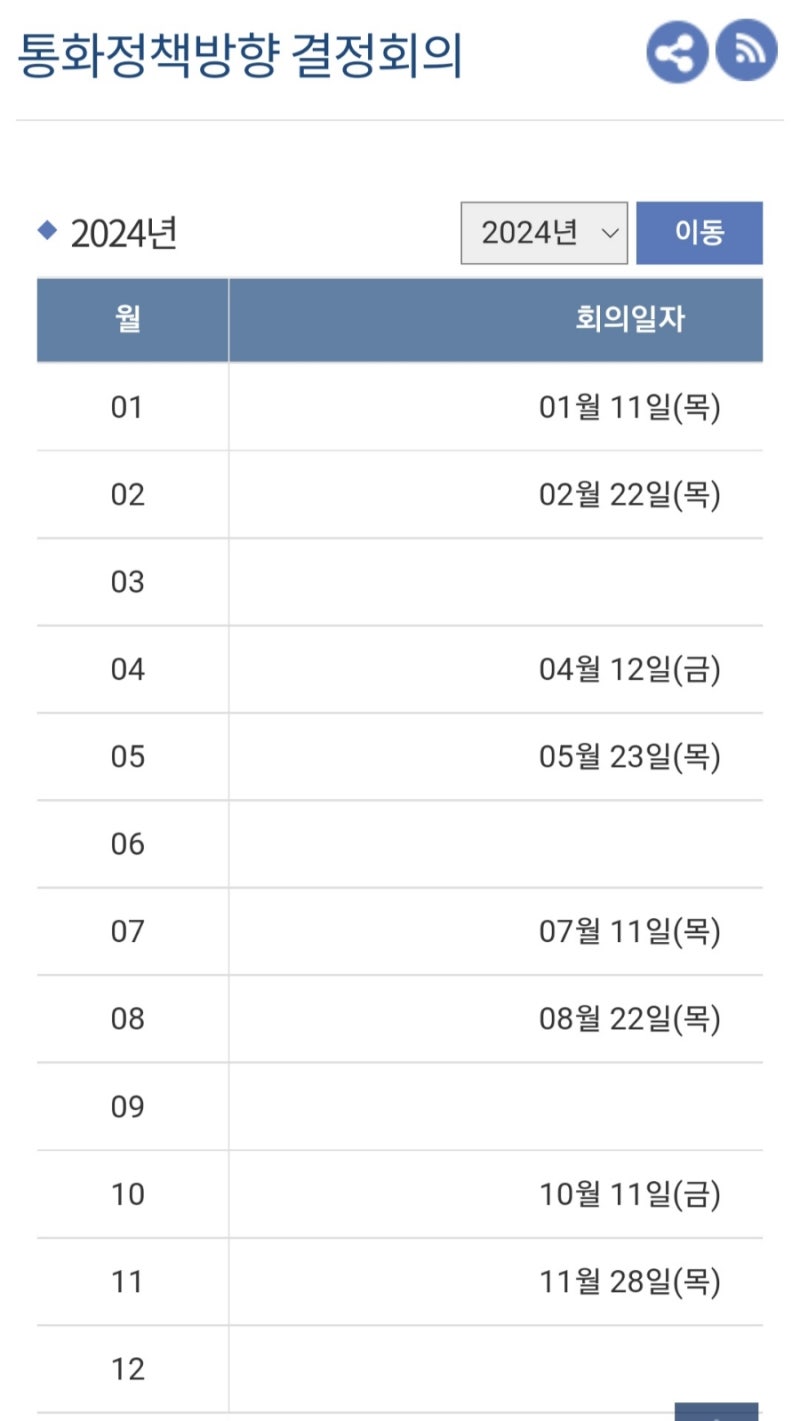Image resolution: width=800 pixels, height=1421 pixels.
Task: Open the RSS feed icon
Action: 746,51
